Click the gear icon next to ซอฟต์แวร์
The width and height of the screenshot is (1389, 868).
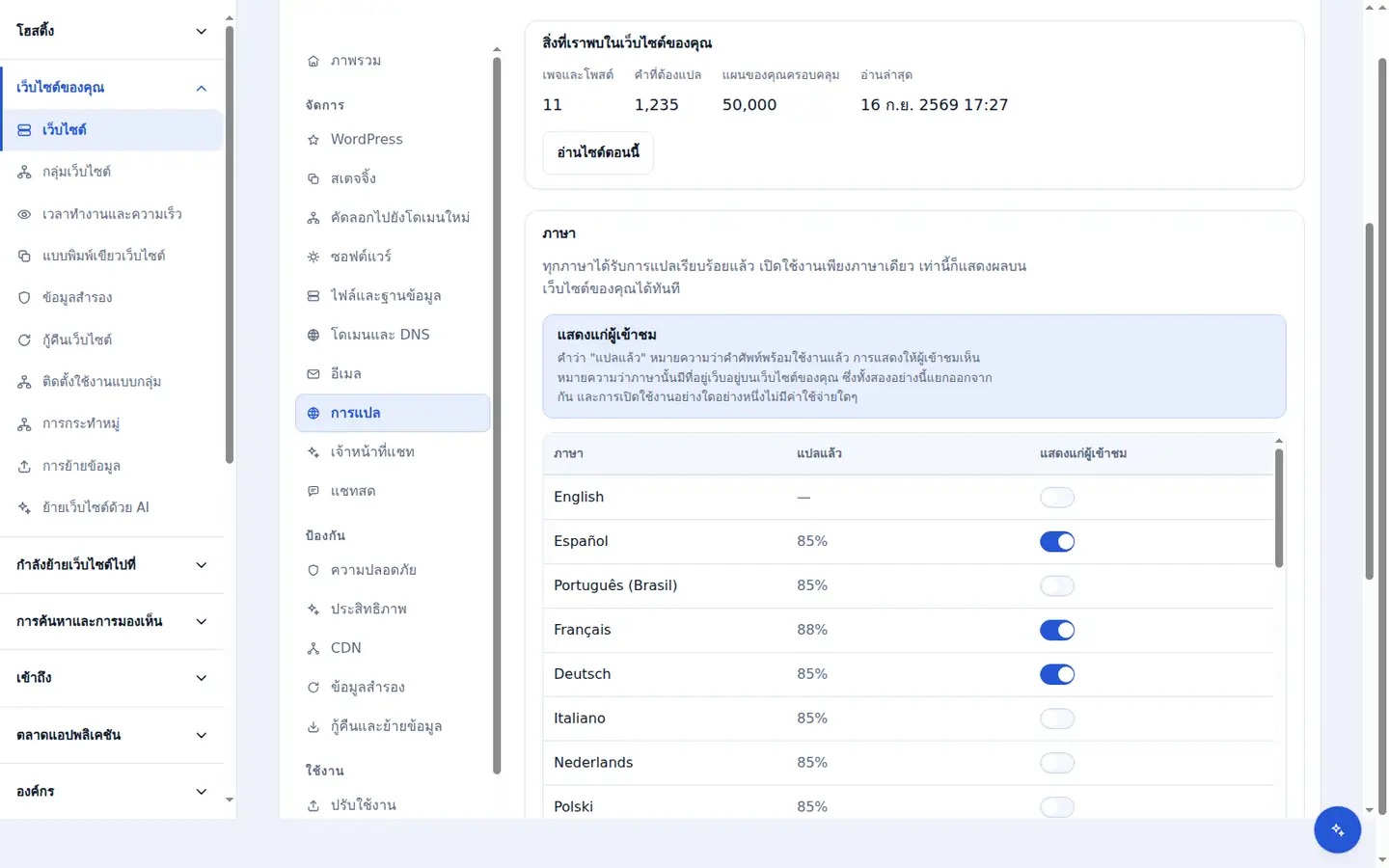[x=313, y=257]
